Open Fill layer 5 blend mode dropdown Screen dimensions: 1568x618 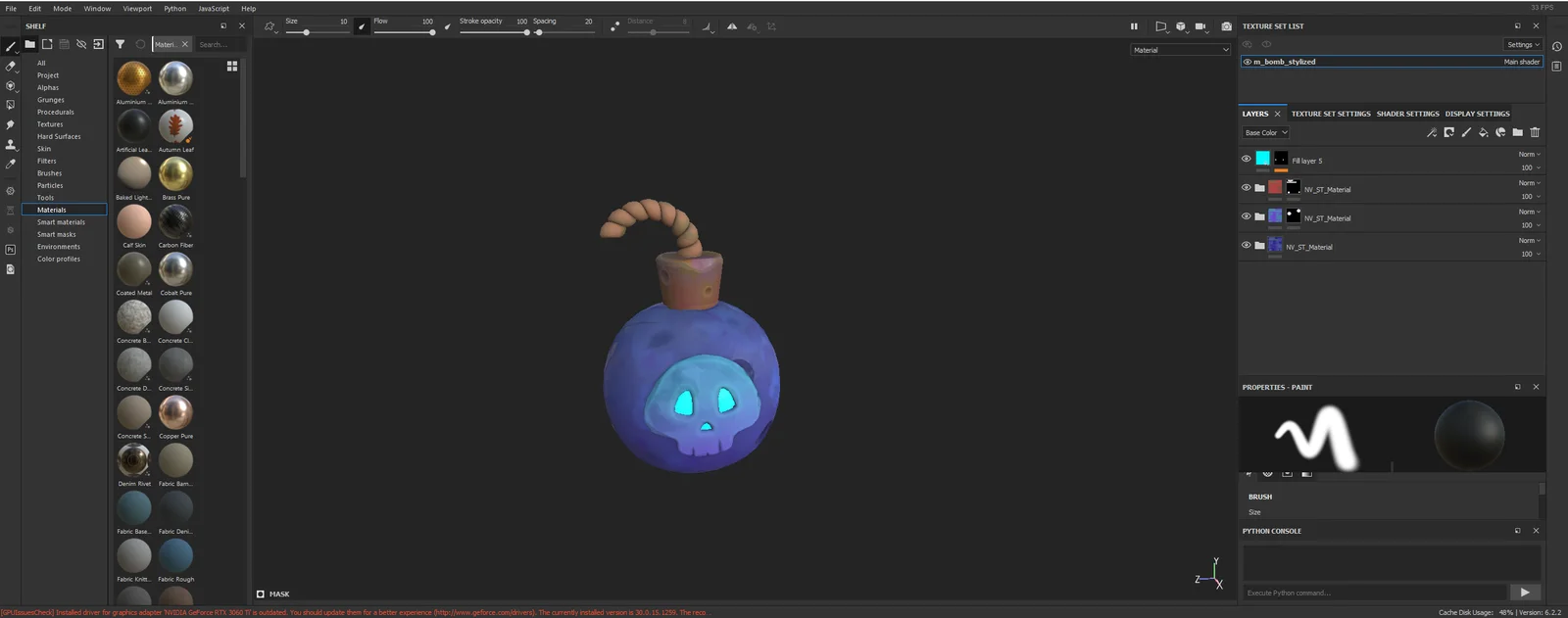pos(1530,154)
